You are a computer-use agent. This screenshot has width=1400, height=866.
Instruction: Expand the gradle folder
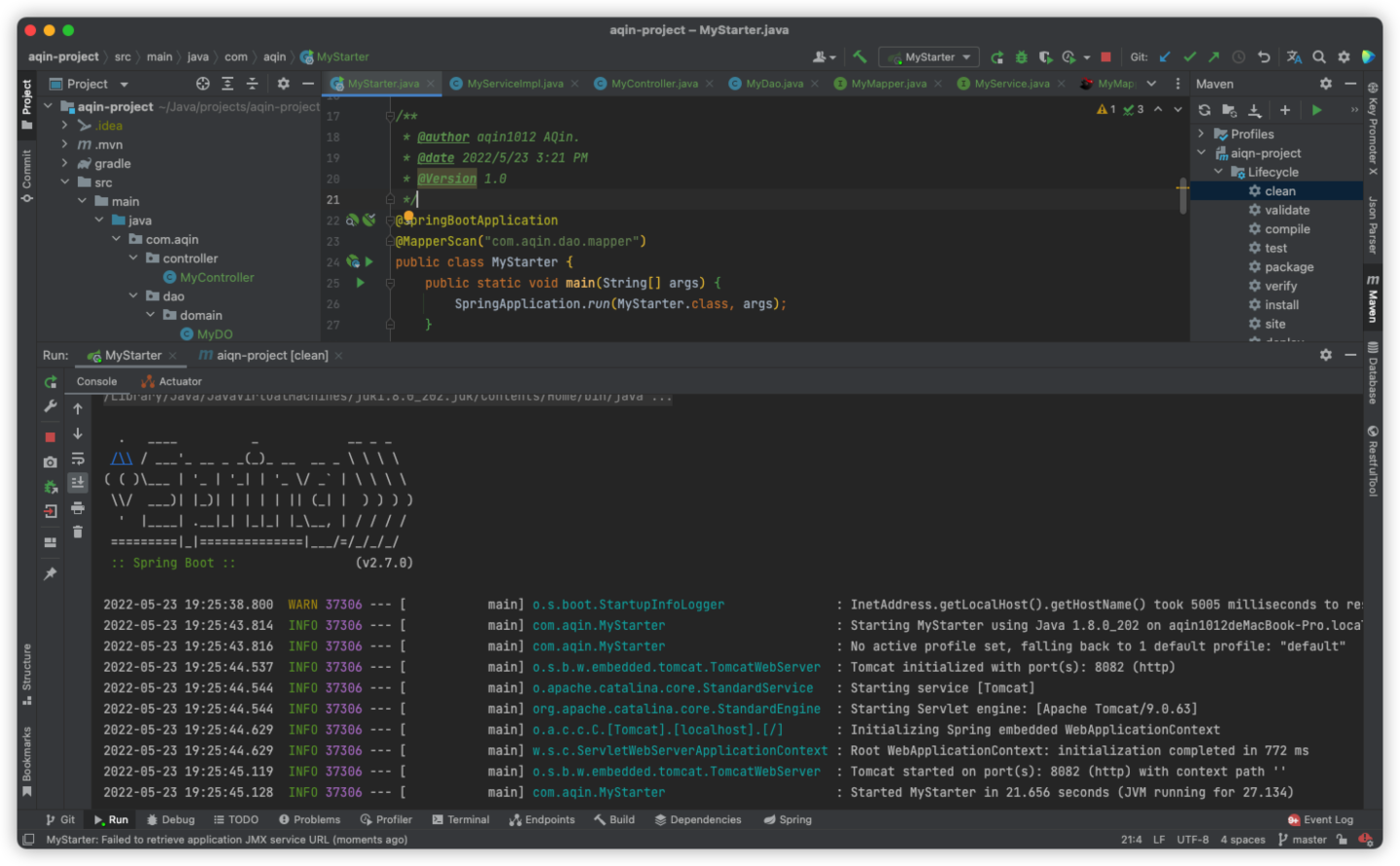click(x=65, y=163)
